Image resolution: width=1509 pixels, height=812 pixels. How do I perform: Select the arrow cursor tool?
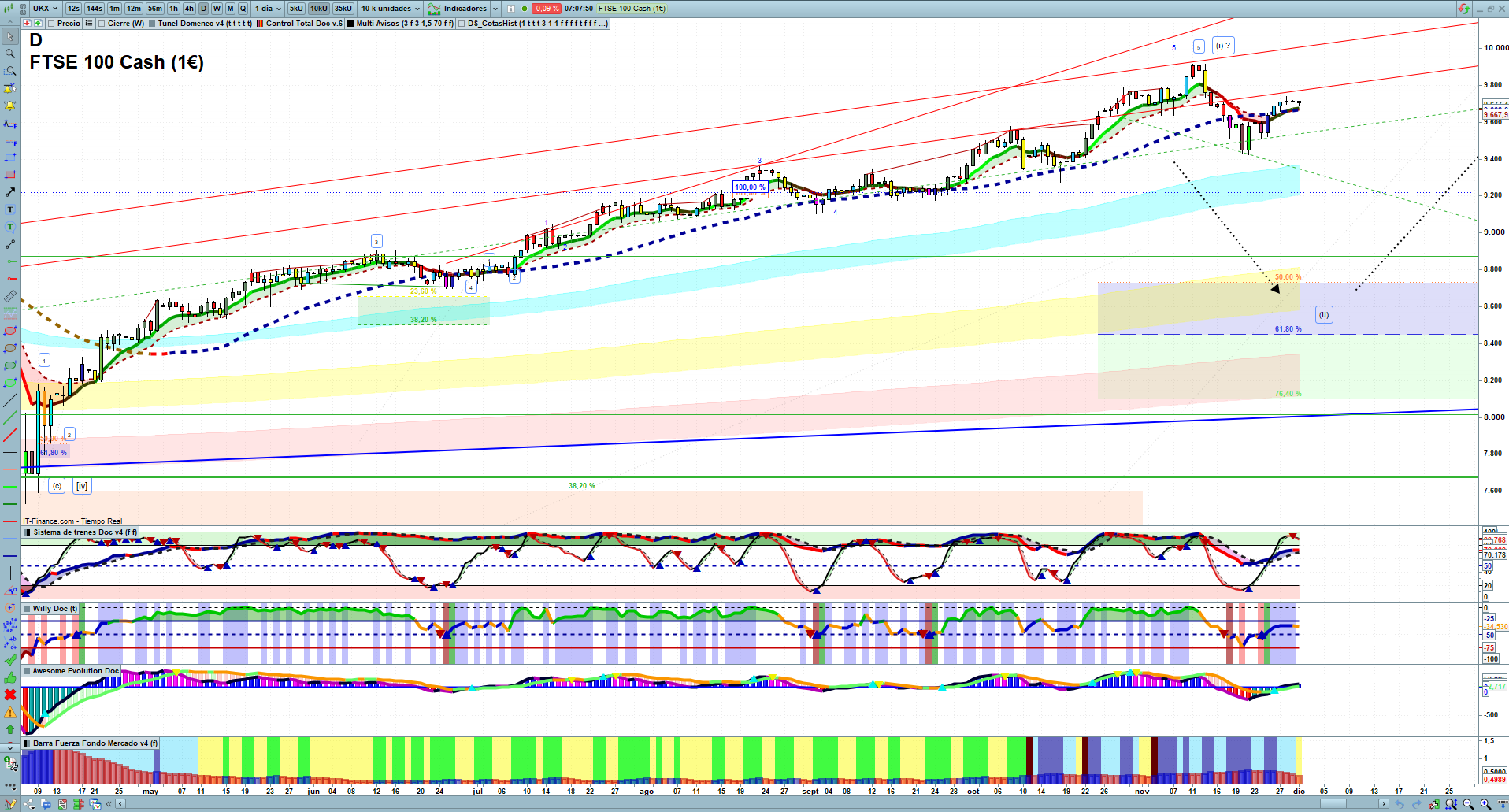[x=10, y=36]
